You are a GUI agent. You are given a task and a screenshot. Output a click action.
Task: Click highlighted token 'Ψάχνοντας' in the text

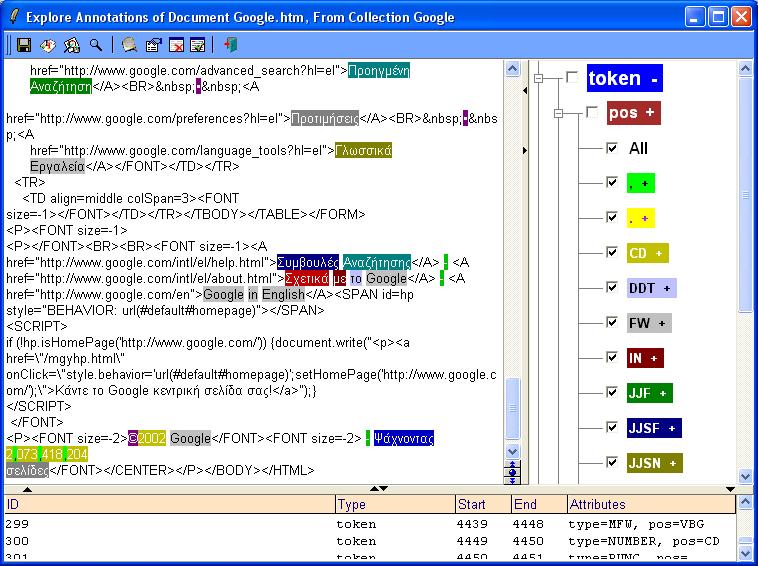click(x=404, y=438)
